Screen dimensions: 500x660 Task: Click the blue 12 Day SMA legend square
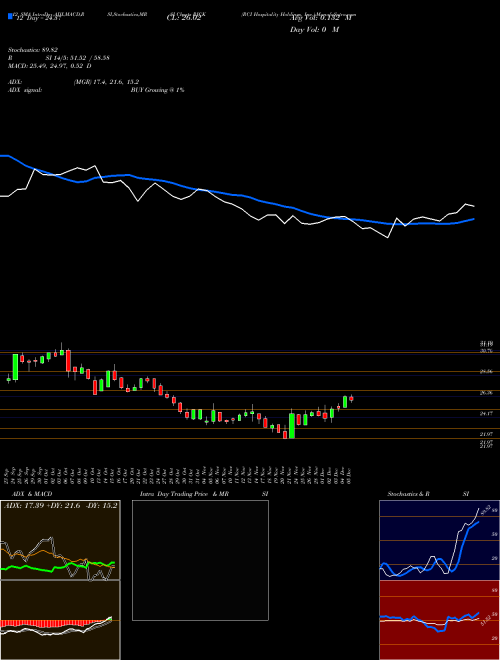coord(10,16)
